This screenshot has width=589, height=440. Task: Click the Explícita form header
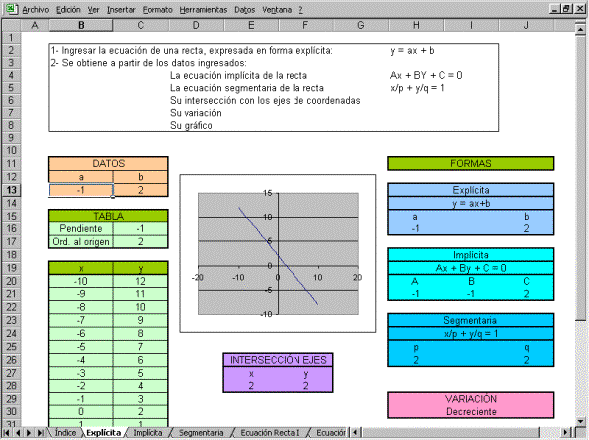pos(471,190)
